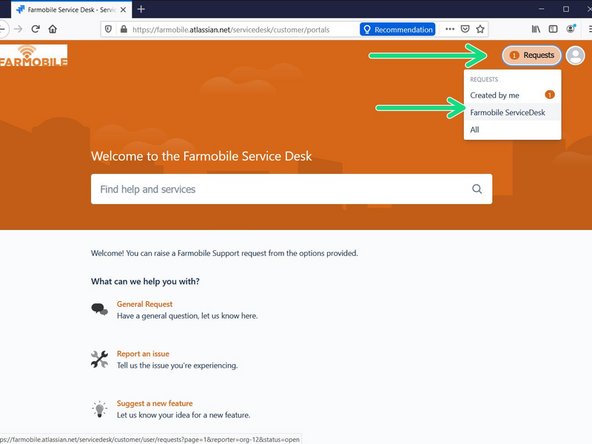Click 'Tell us the issue you're experiencing.'
The width and height of the screenshot is (592, 444).
pos(177,365)
